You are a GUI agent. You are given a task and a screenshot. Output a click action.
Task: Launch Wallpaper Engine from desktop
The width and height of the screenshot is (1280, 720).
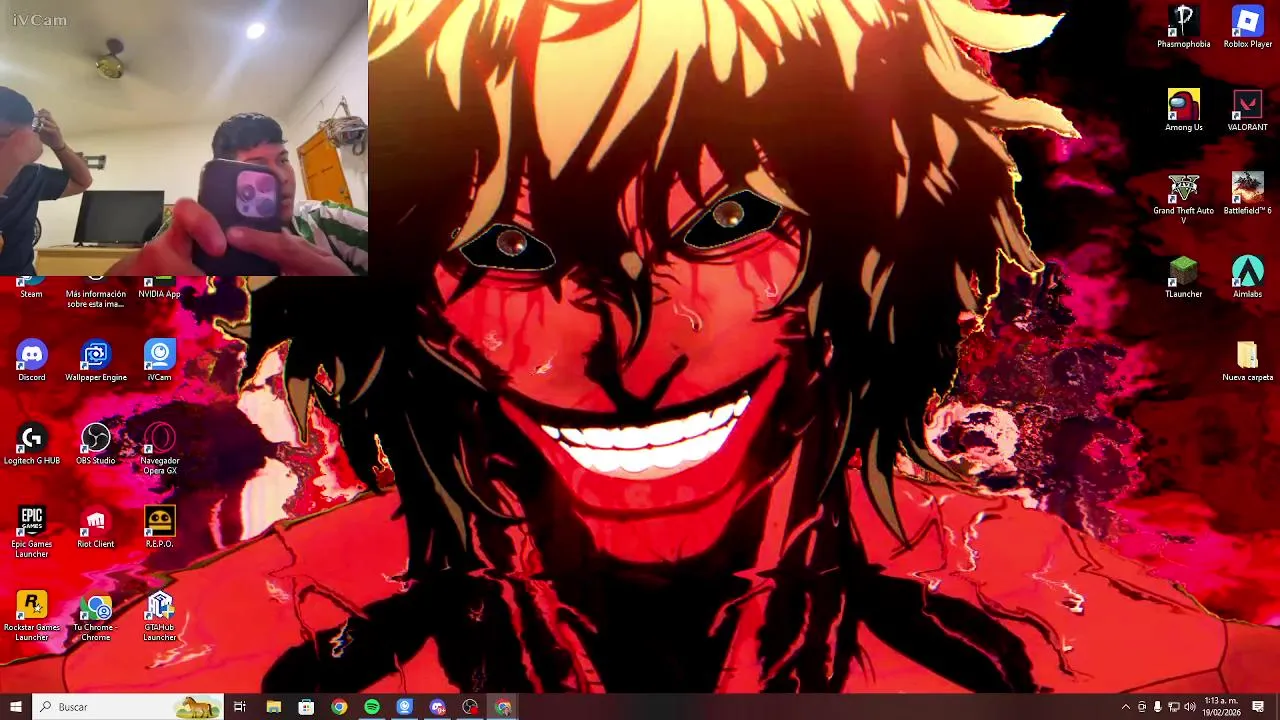pyautogui.click(x=96, y=361)
